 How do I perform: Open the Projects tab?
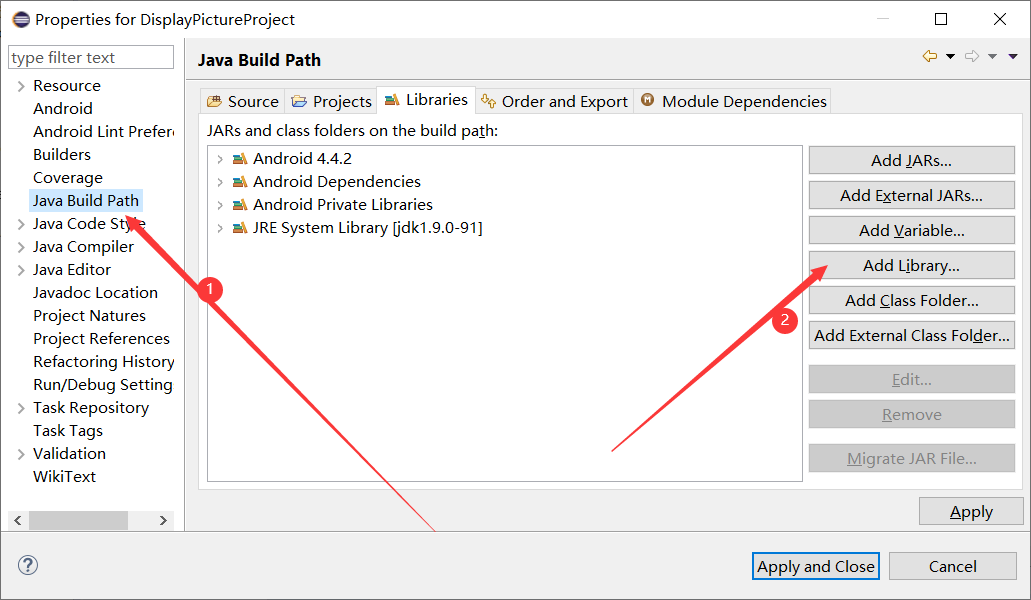point(330,100)
